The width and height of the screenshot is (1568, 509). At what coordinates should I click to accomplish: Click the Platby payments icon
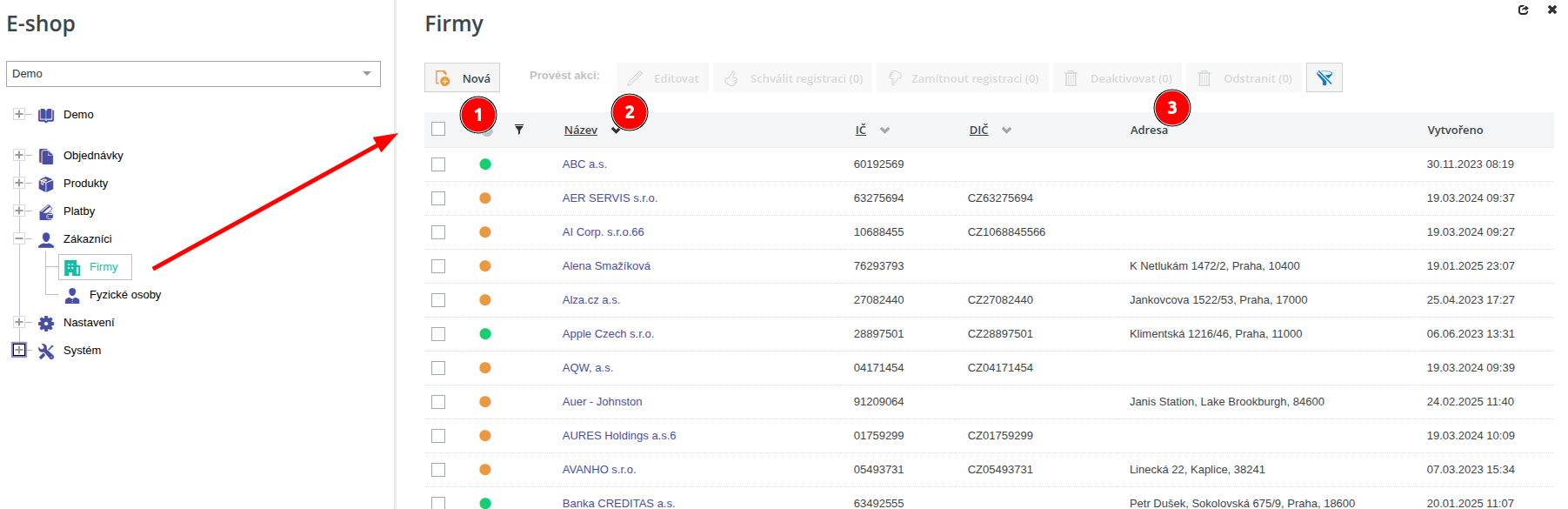coord(46,211)
